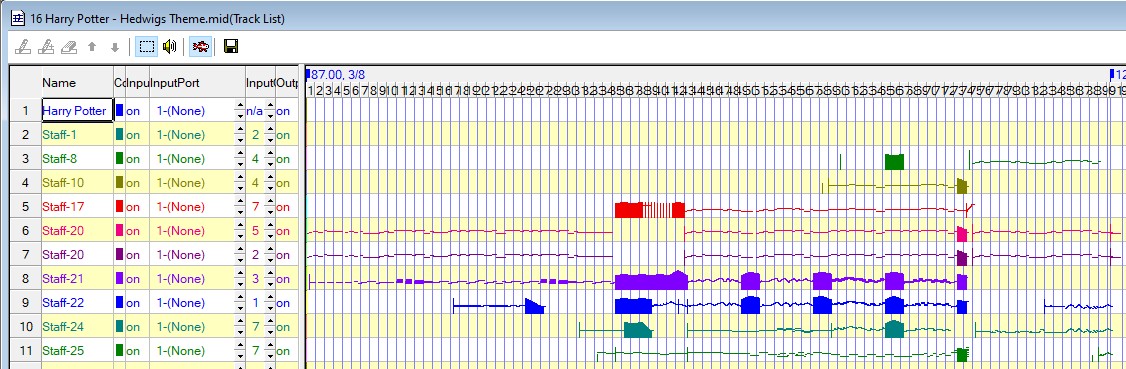
Task: Click the move track up arrow icon
Action: click(92, 47)
